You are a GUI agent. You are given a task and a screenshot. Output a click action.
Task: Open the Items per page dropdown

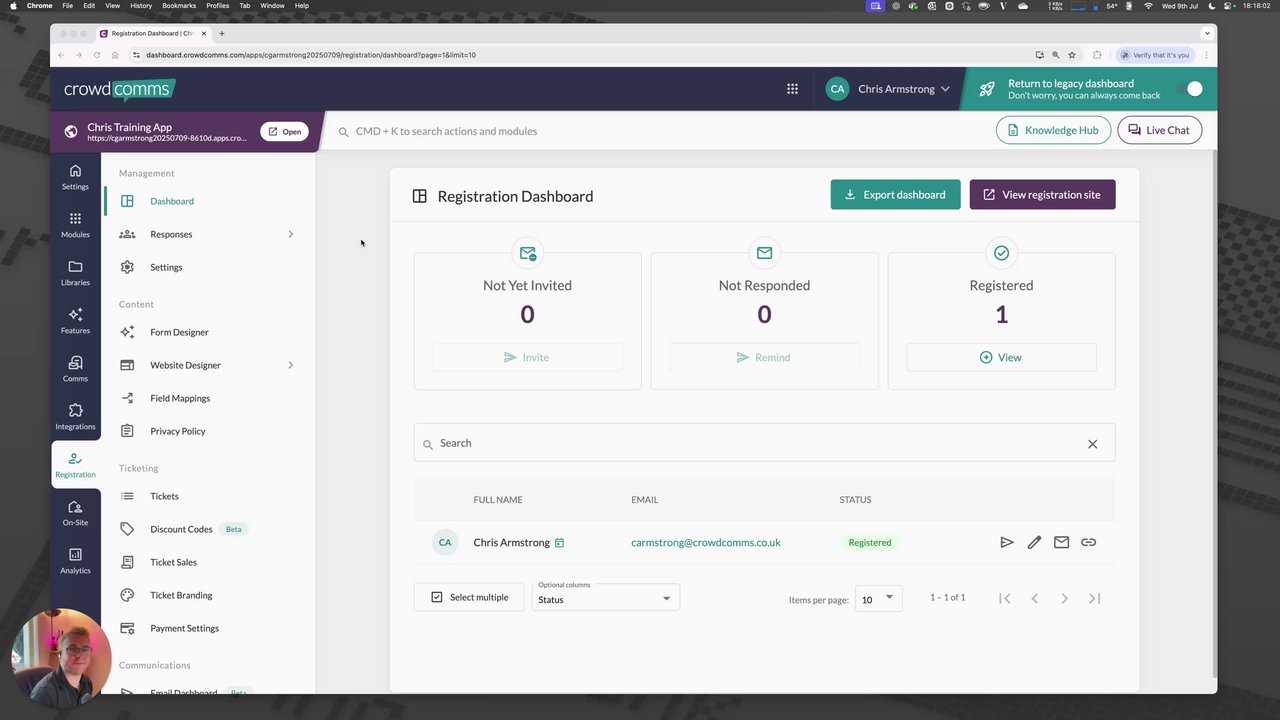(878, 598)
